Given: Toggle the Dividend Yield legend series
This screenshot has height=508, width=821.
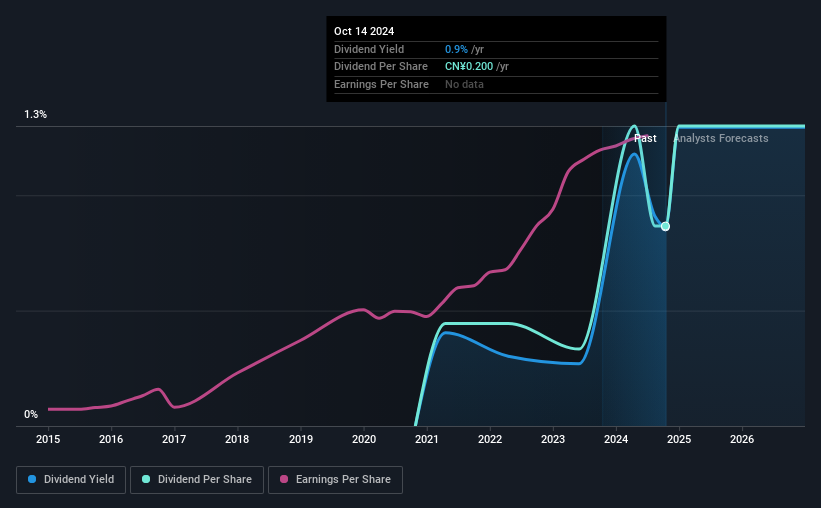Looking at the screenshot, I should pyautogui.click(x=71, y=480).
